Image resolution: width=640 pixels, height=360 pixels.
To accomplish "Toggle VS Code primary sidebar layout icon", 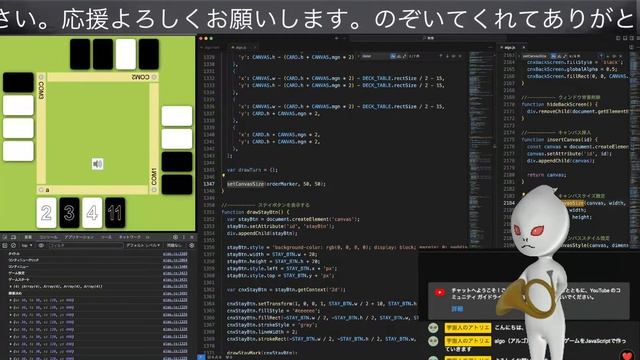I will pos(618,38).
